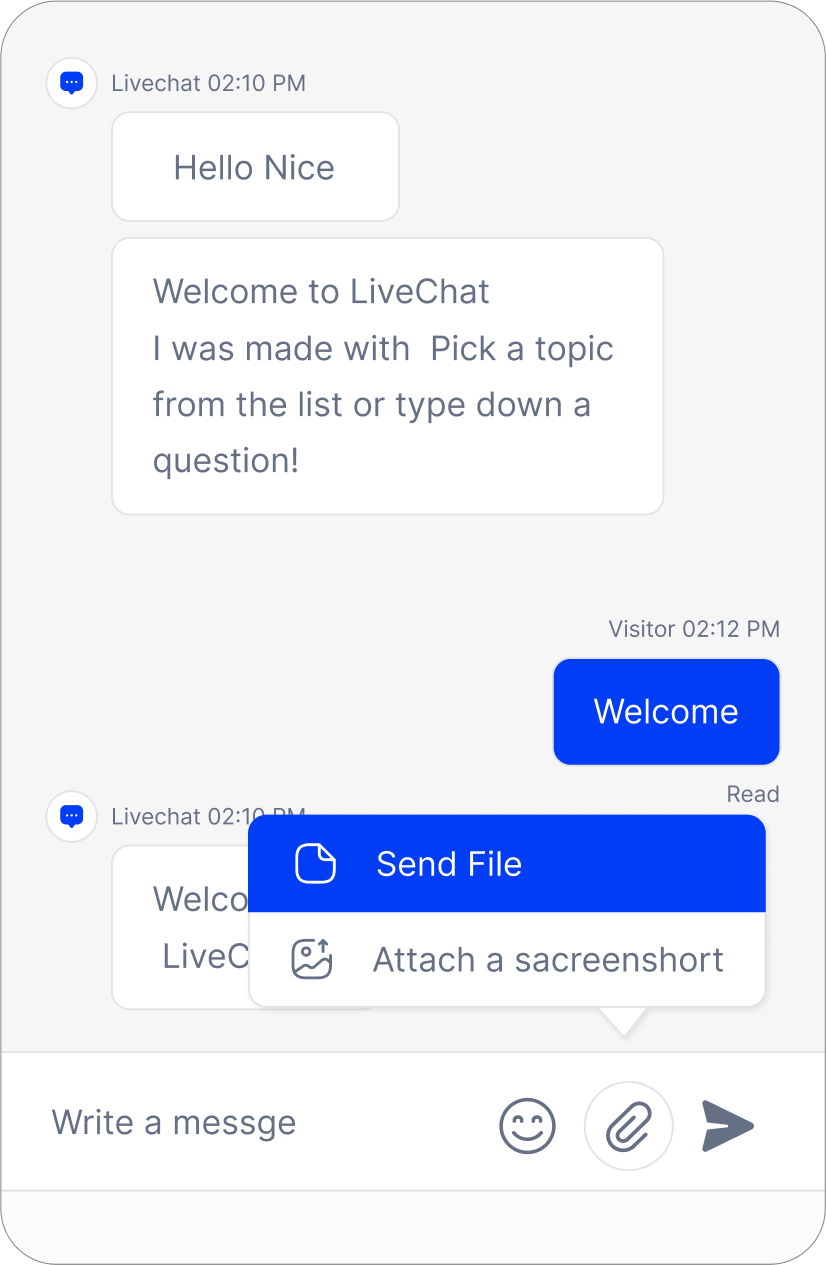Click the popup's pointer arrow above the paperclip
The height and width of the screenshot is (1265, 826).
[x=623, y=1021]
